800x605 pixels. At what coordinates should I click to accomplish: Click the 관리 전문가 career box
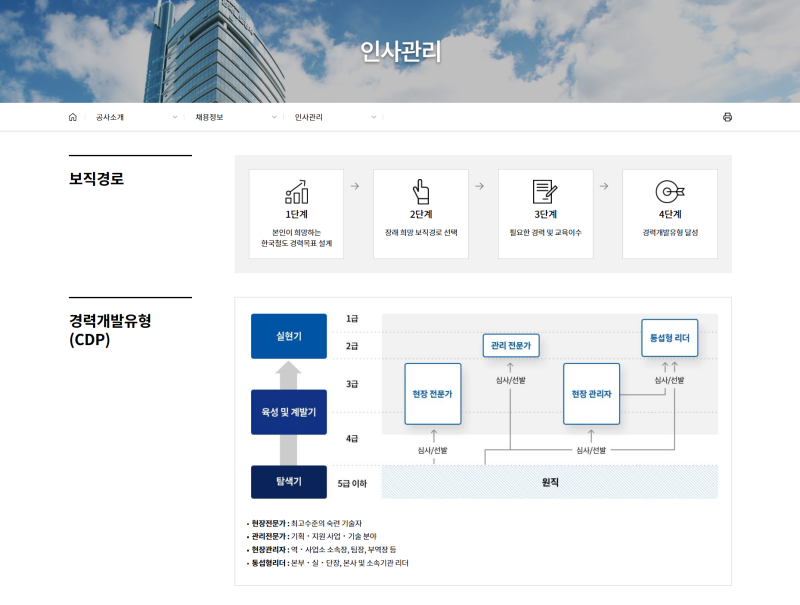tap(511, 346)
